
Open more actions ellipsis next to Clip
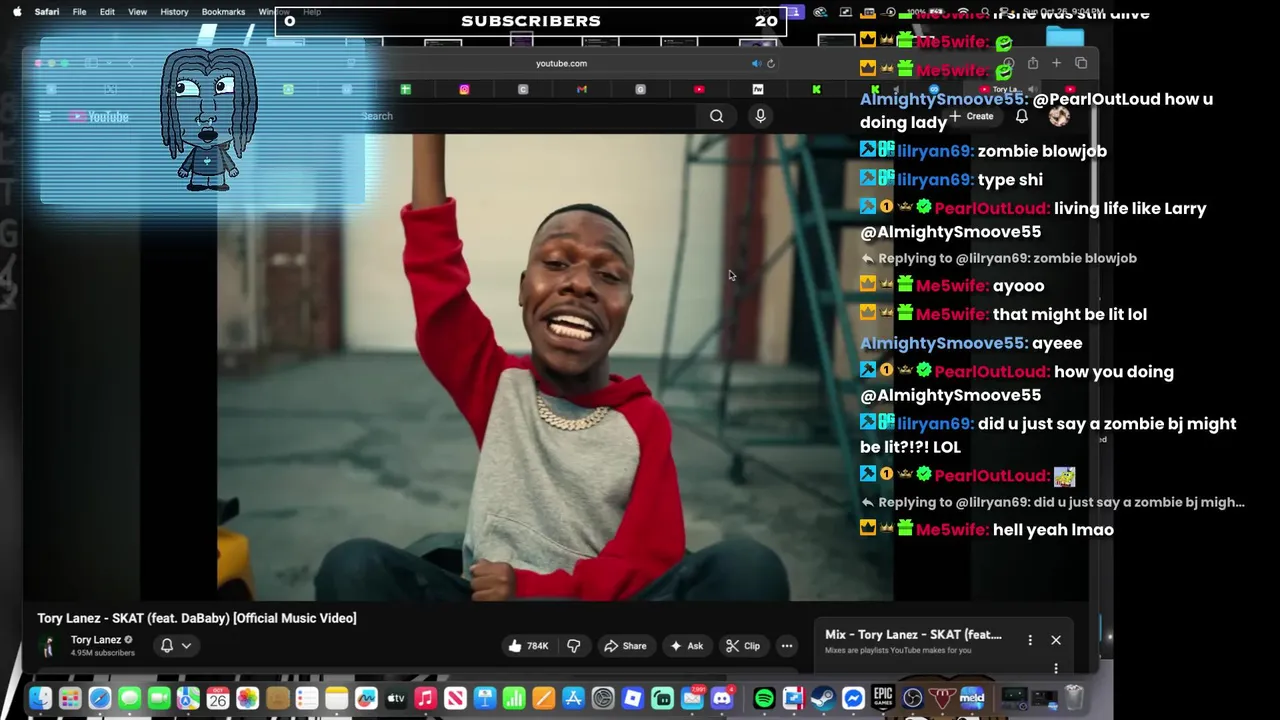tap(787, 646)
